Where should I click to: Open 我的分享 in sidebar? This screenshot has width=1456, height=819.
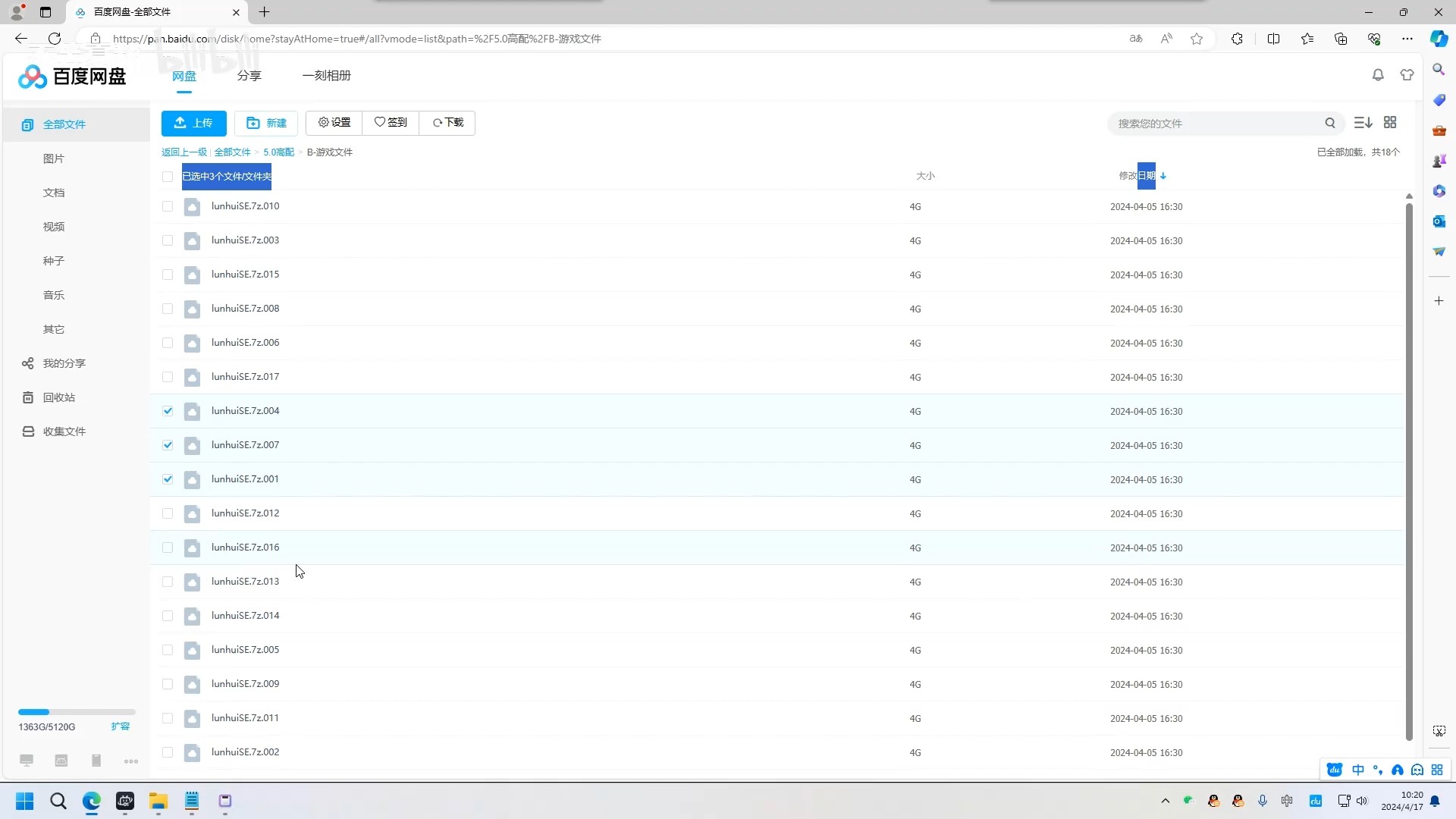[64, 363]
